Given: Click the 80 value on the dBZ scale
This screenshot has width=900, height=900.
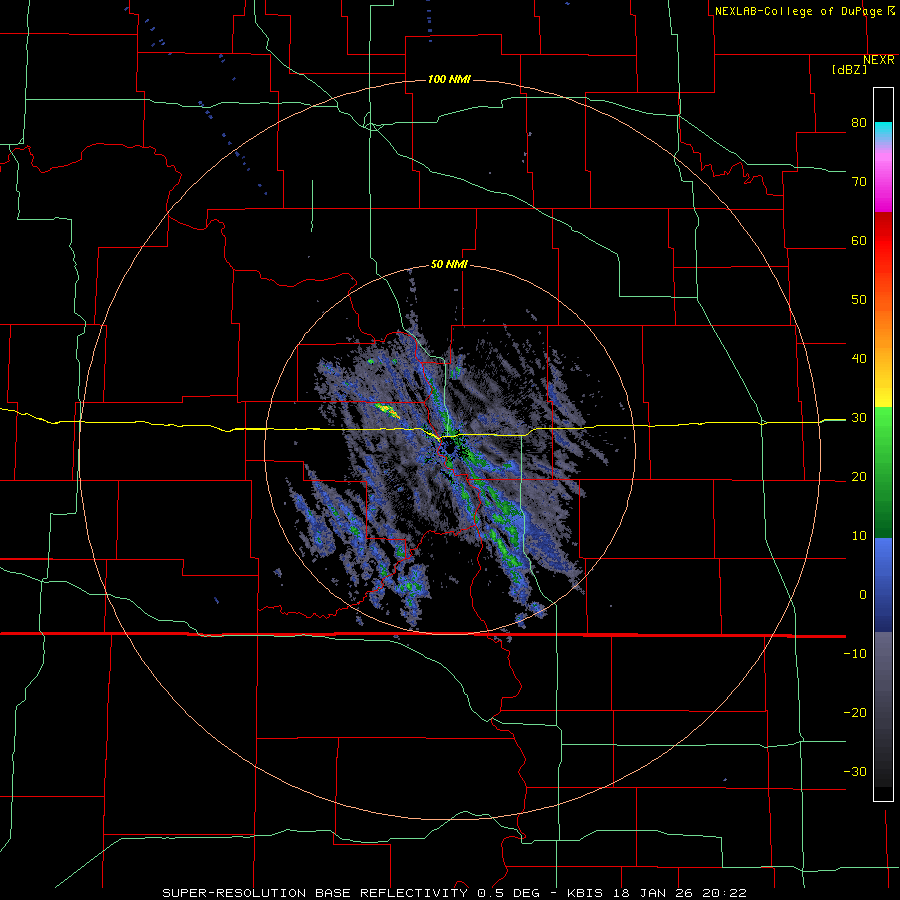Looking at the screenshot, I should click(859, 123).
